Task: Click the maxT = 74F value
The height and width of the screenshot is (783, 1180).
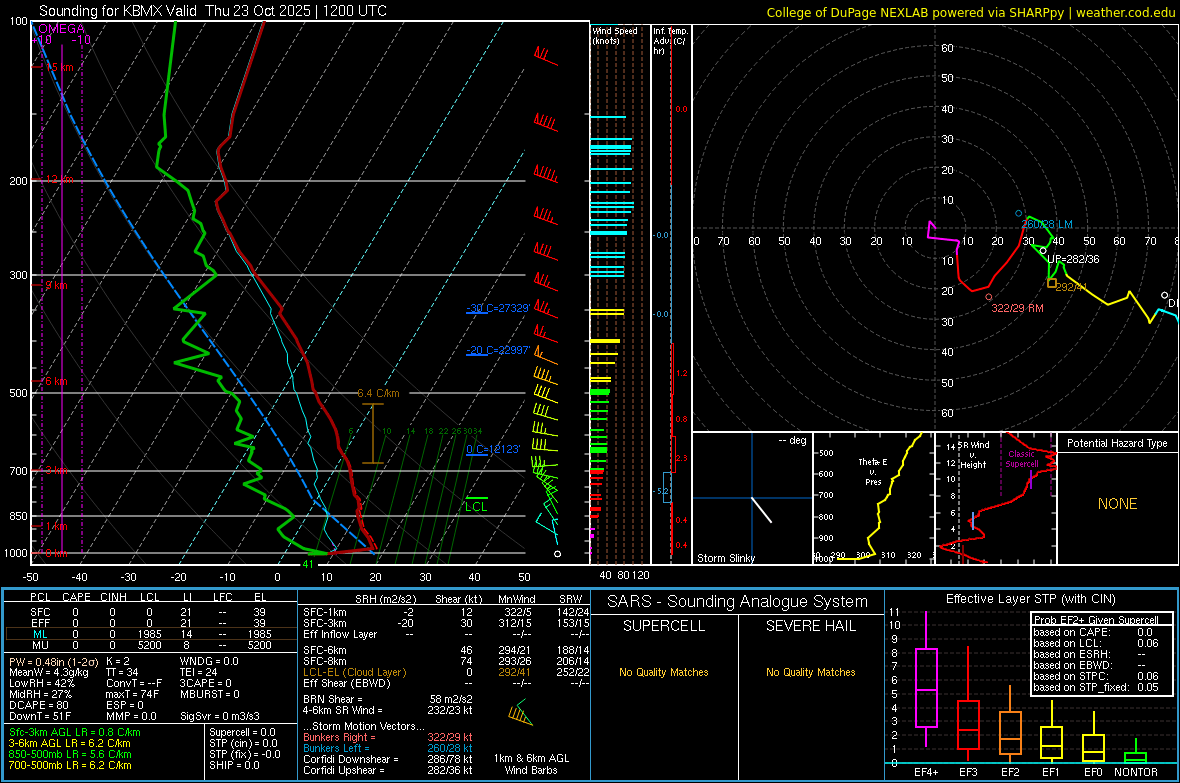Action: tap(132, 694)
